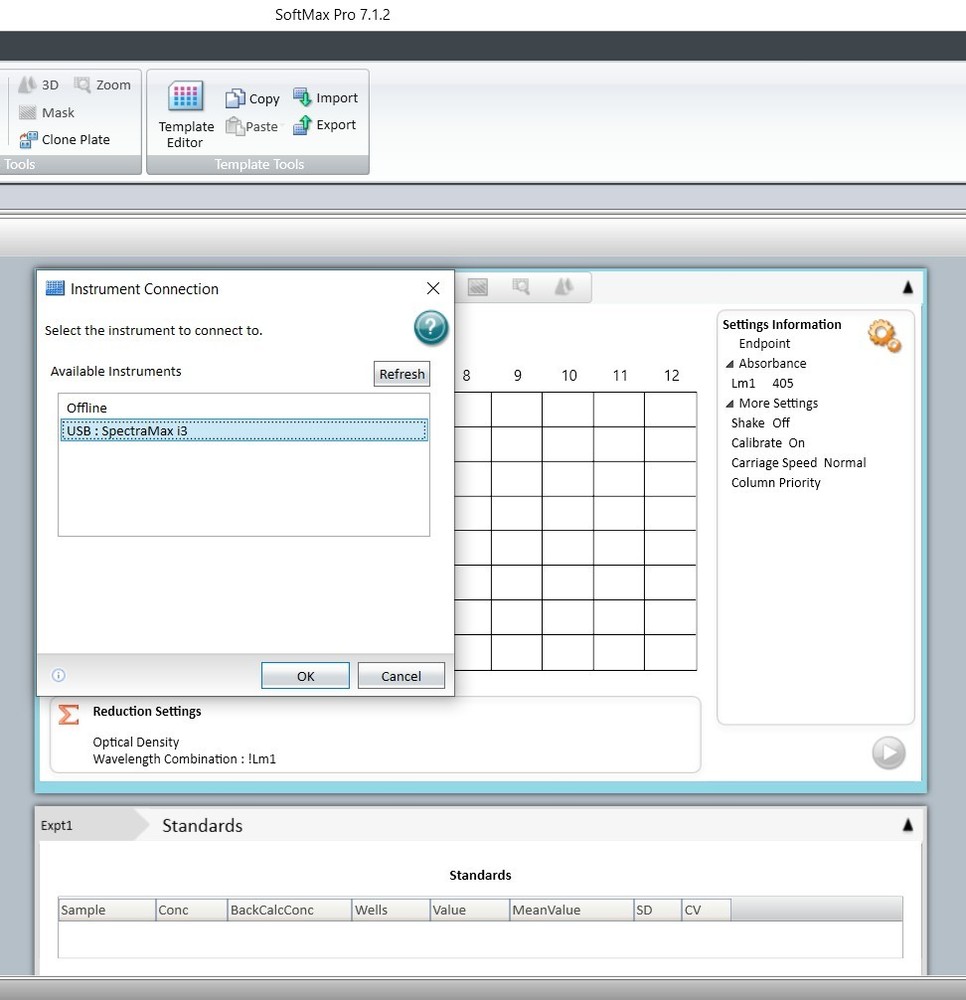The image size is (966, 1000).
Task: Click the Wells column header
Action: click(x=391, y=910)
